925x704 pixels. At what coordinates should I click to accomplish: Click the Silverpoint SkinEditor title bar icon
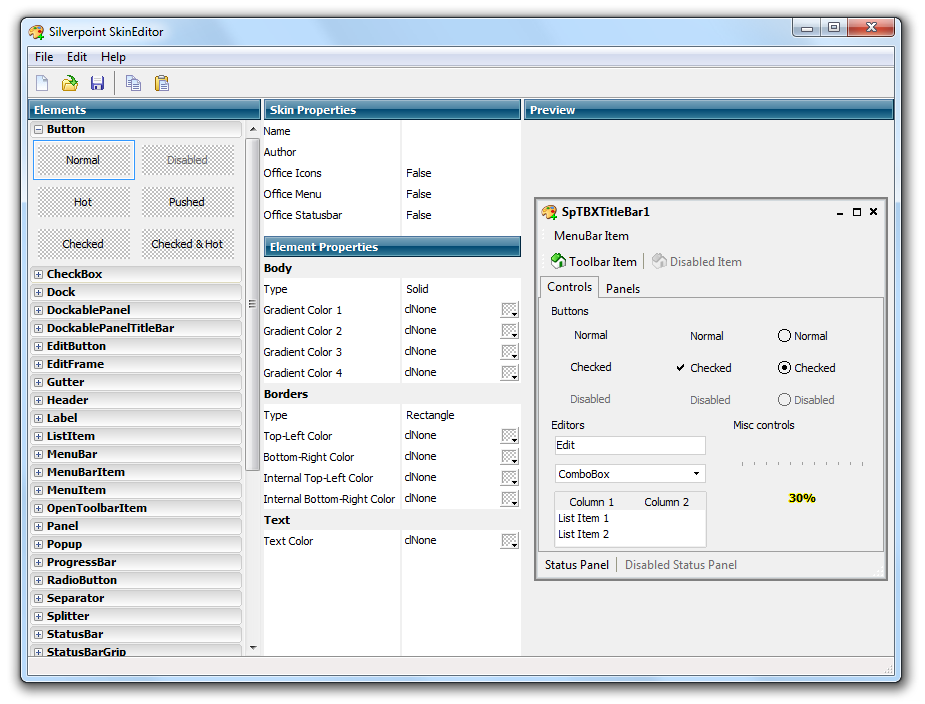[x=37, y=32]
